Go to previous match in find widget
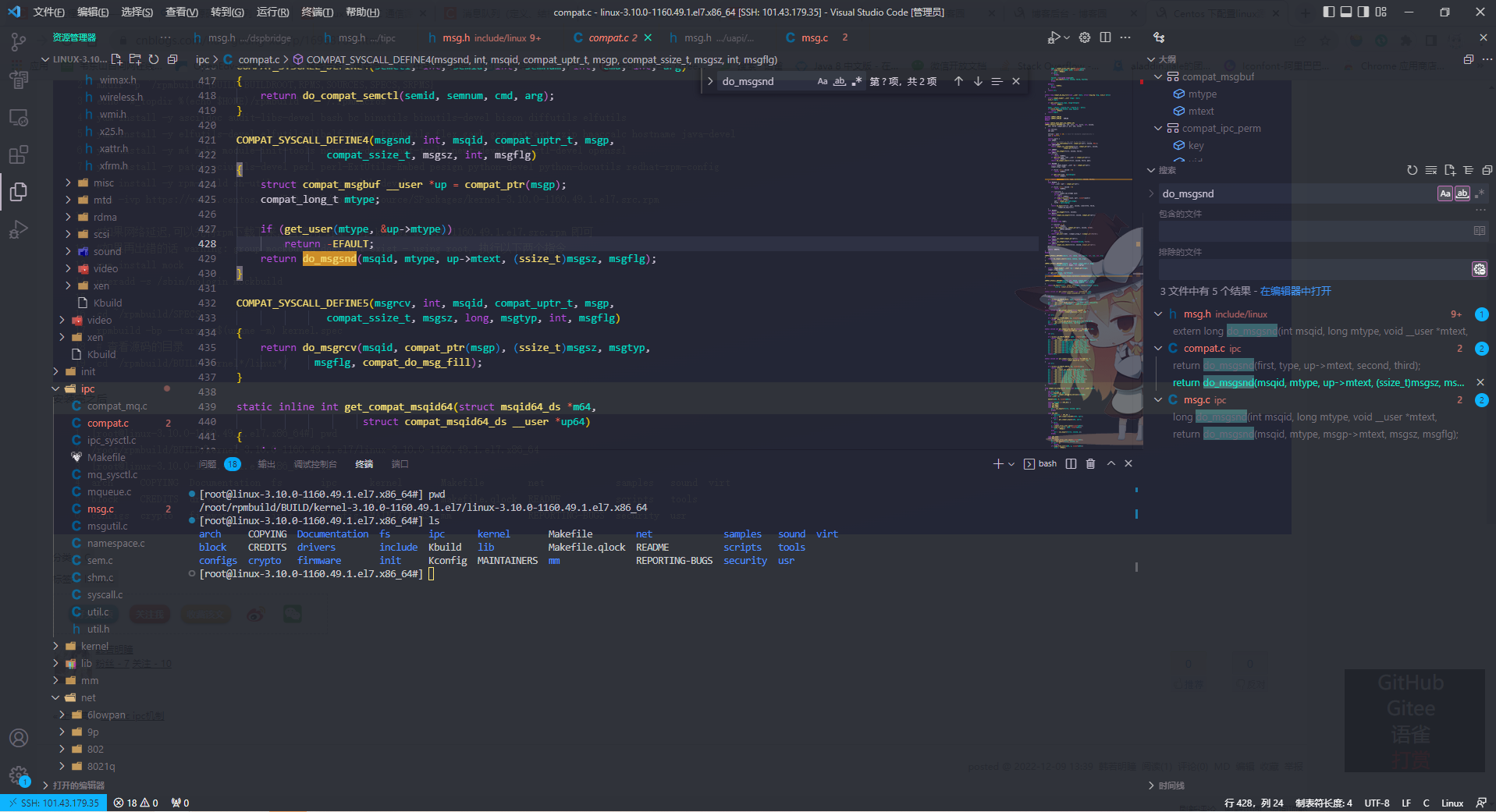This screenshot has height=812, width=1496. click(x=958, y=81)
